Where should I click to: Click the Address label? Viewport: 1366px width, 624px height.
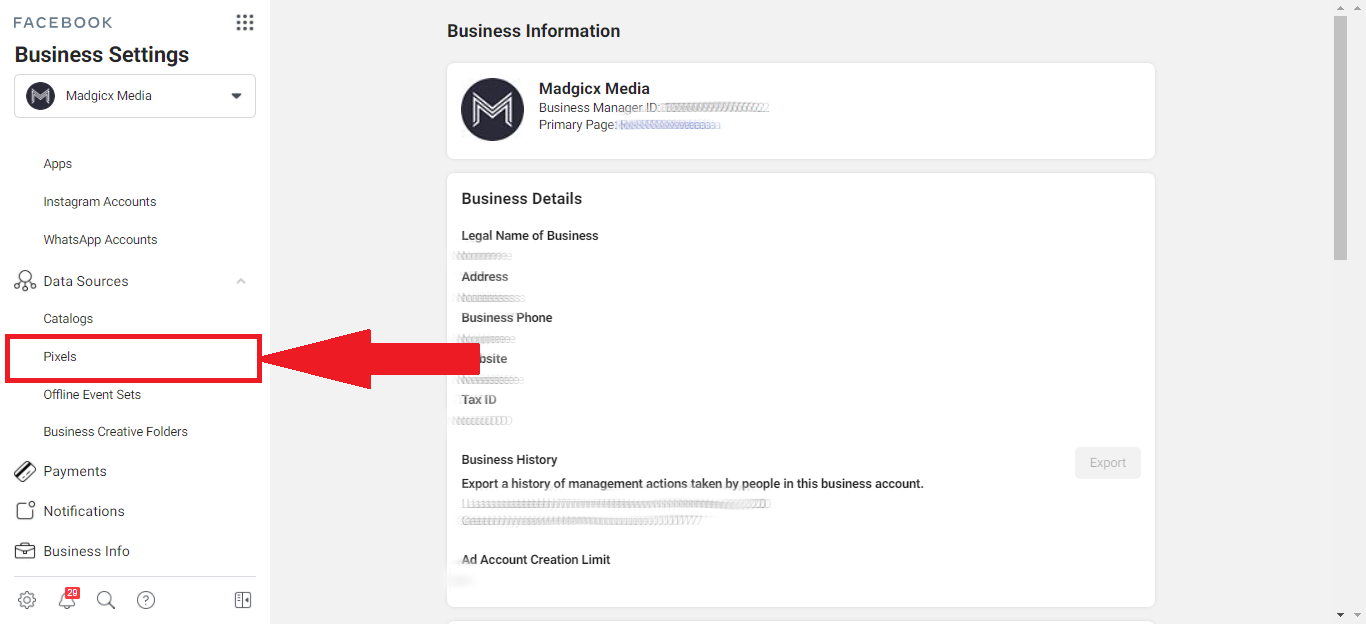click(485, 277)
